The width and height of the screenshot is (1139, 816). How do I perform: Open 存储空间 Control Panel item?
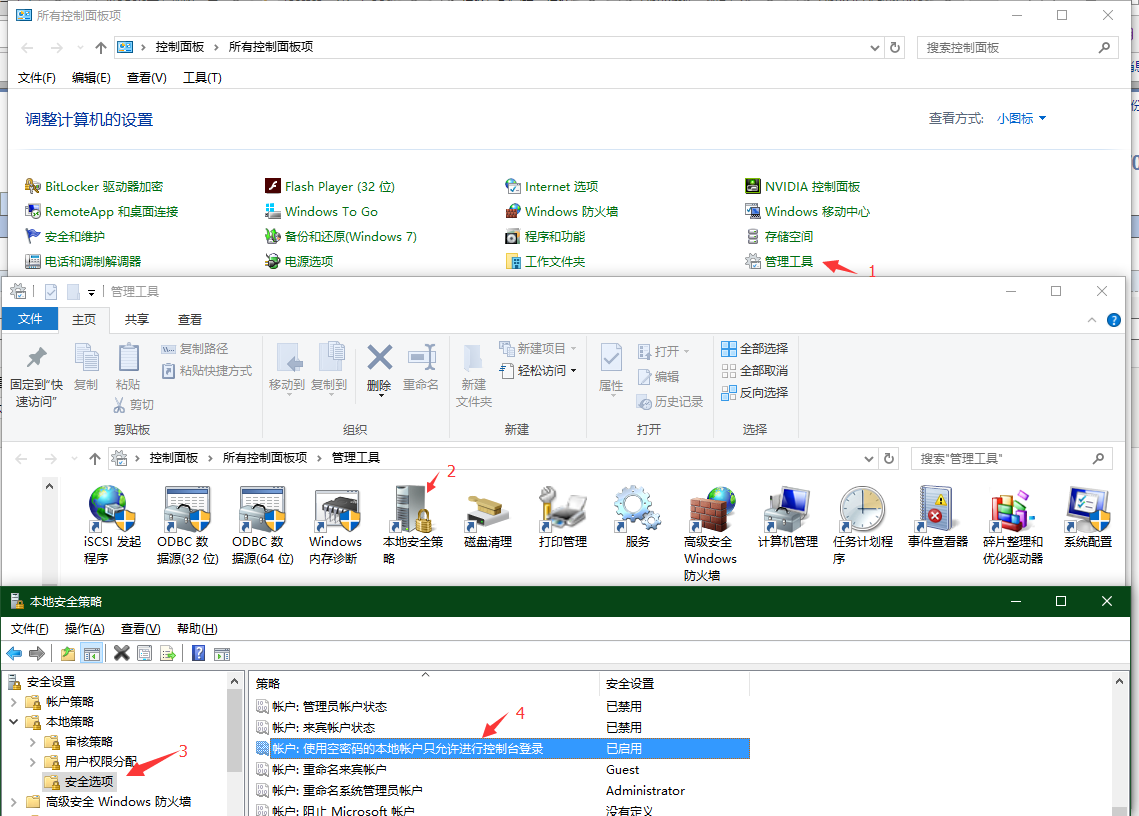[x=779, y=237]
